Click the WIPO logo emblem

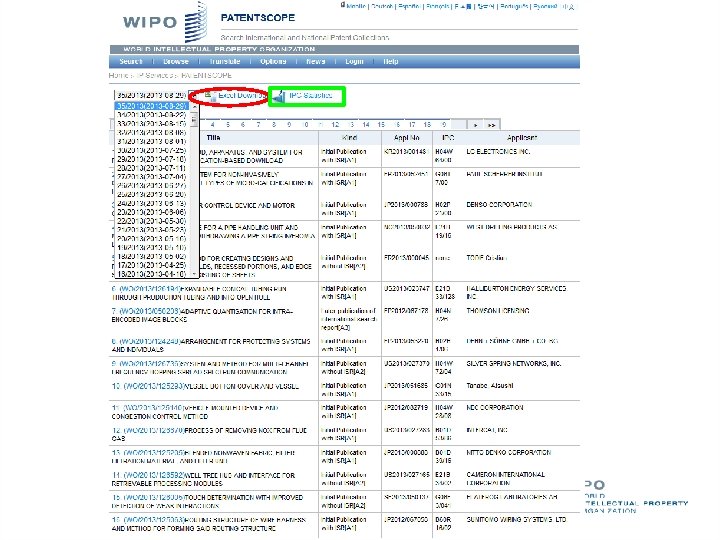click(x=196, y=22)
